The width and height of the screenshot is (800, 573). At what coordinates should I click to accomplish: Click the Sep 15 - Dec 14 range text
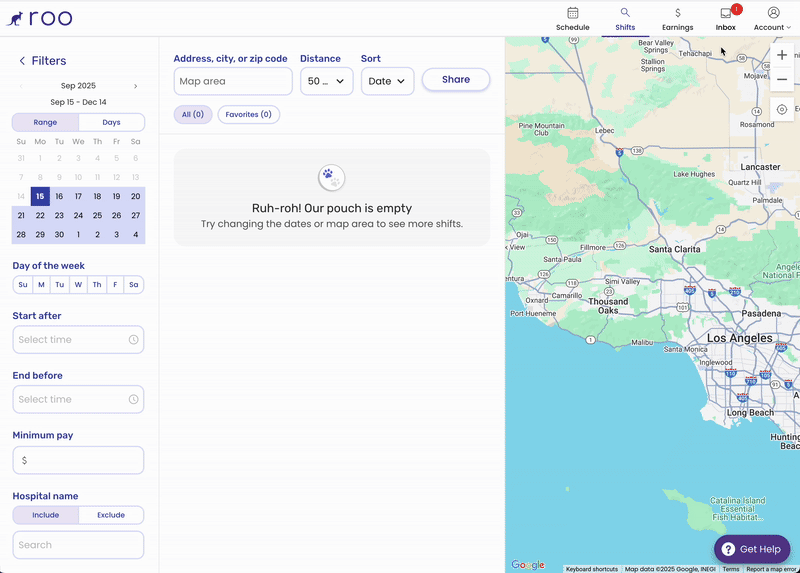pos(78,102)
